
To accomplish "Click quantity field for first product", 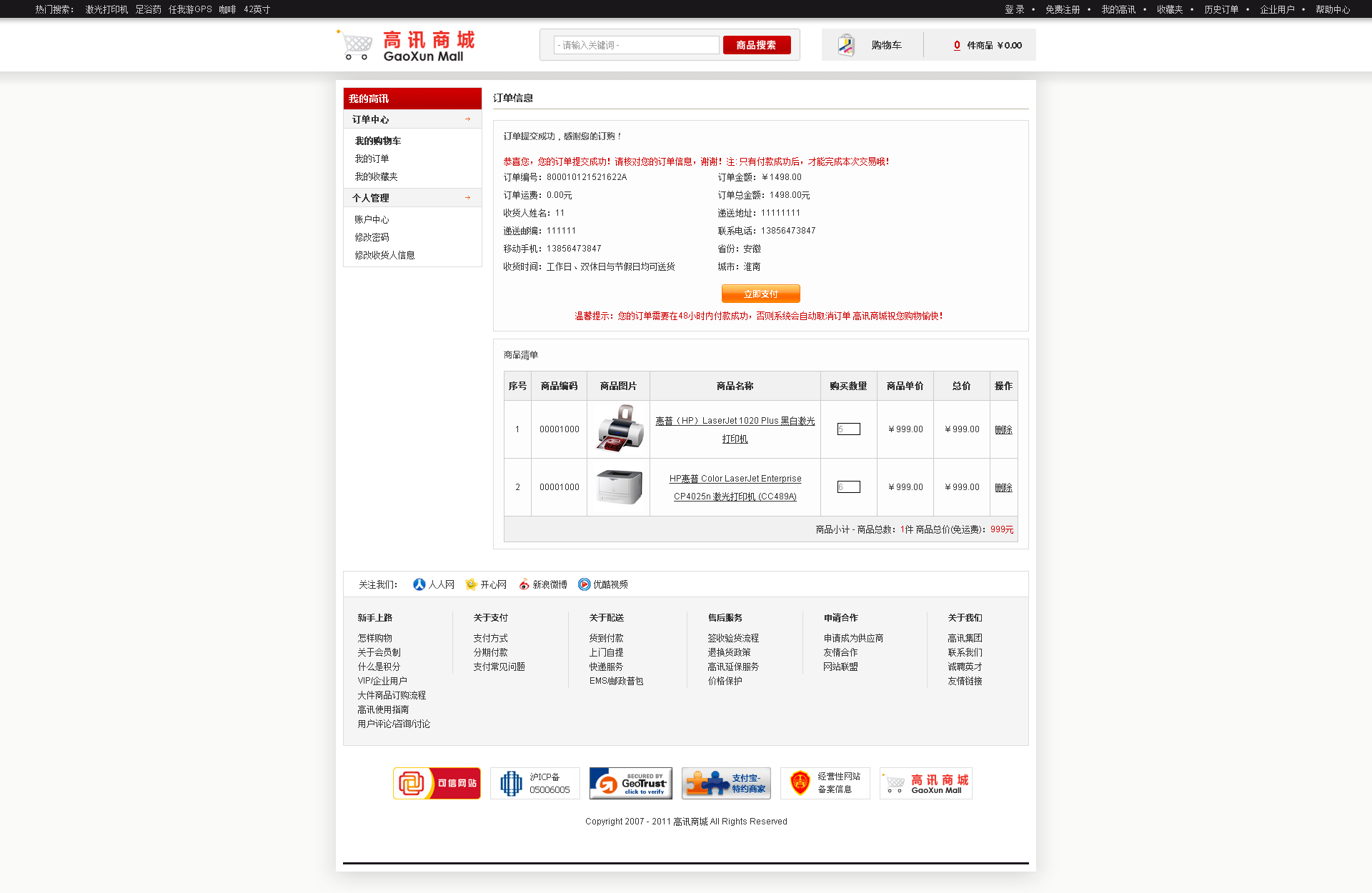I will point(848,429).
